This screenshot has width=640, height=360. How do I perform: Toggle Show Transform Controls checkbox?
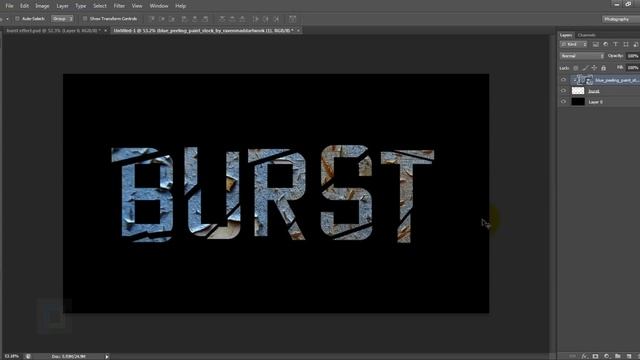click(x=85, y=19)
